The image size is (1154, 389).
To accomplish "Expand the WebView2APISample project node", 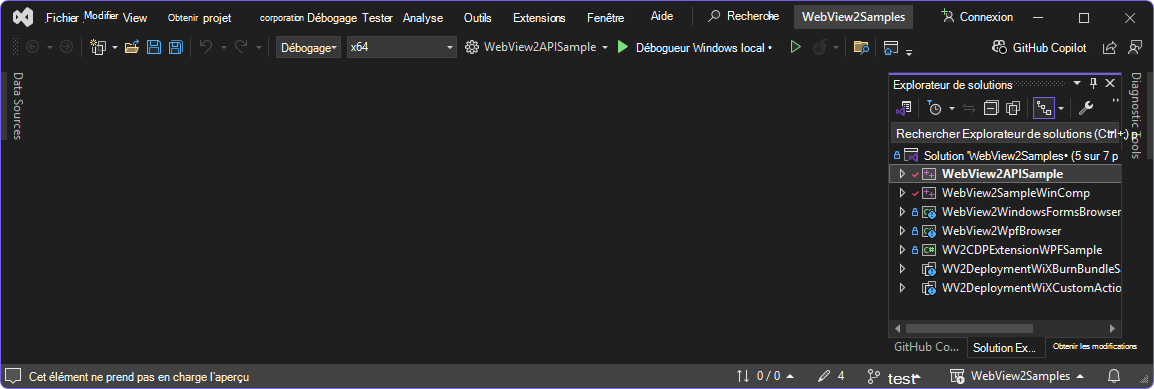I will click(902, 174).
